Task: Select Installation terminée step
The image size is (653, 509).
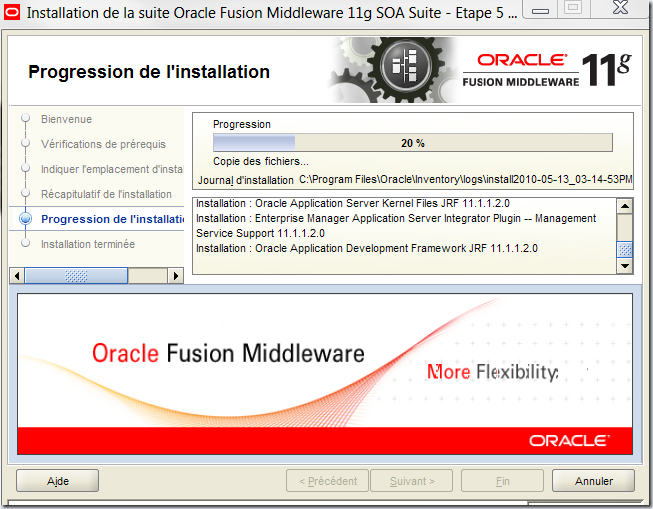Action: coord(87,244)
